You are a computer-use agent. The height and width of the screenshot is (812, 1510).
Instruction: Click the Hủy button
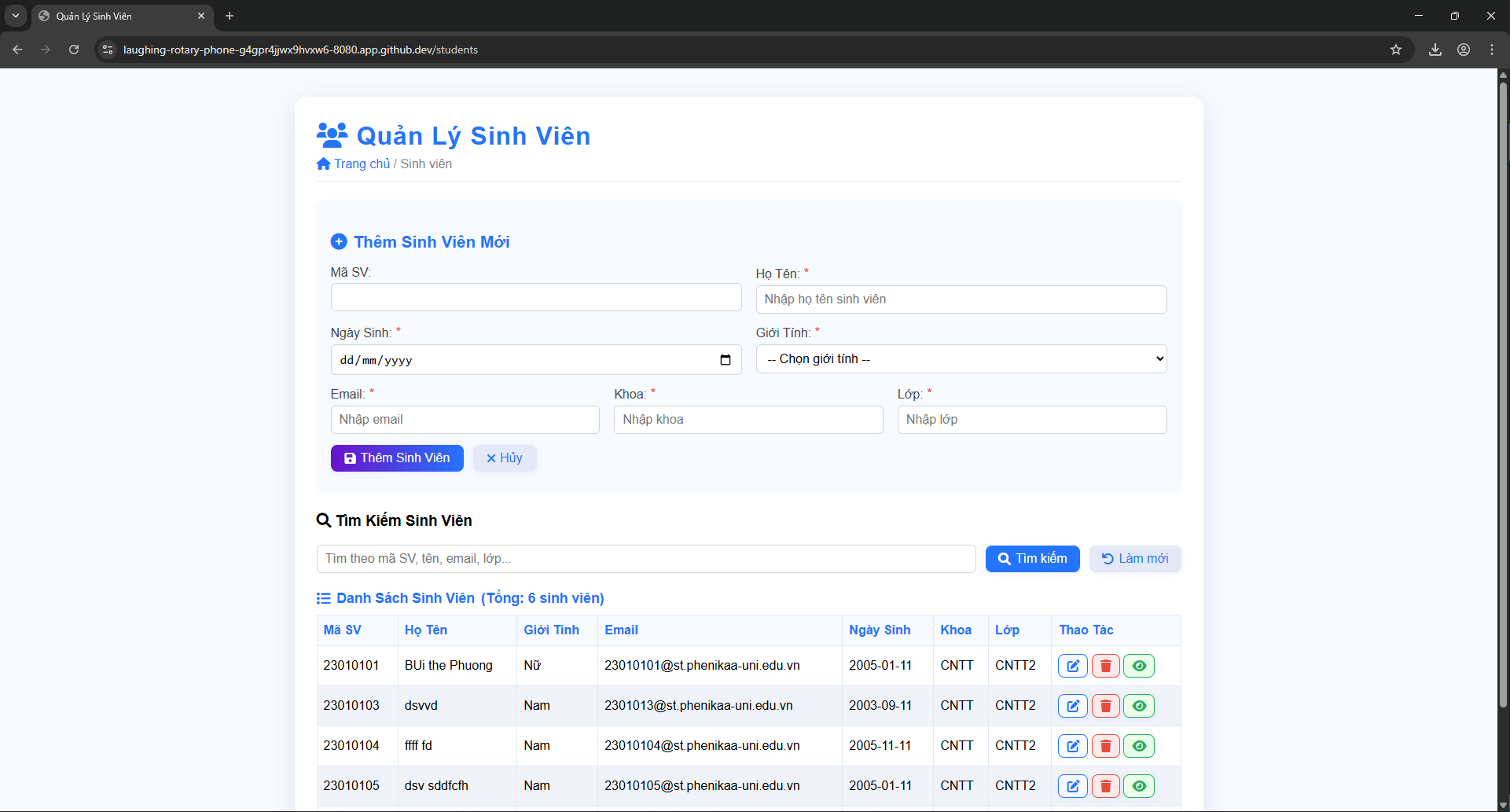(x=505, y=458)
